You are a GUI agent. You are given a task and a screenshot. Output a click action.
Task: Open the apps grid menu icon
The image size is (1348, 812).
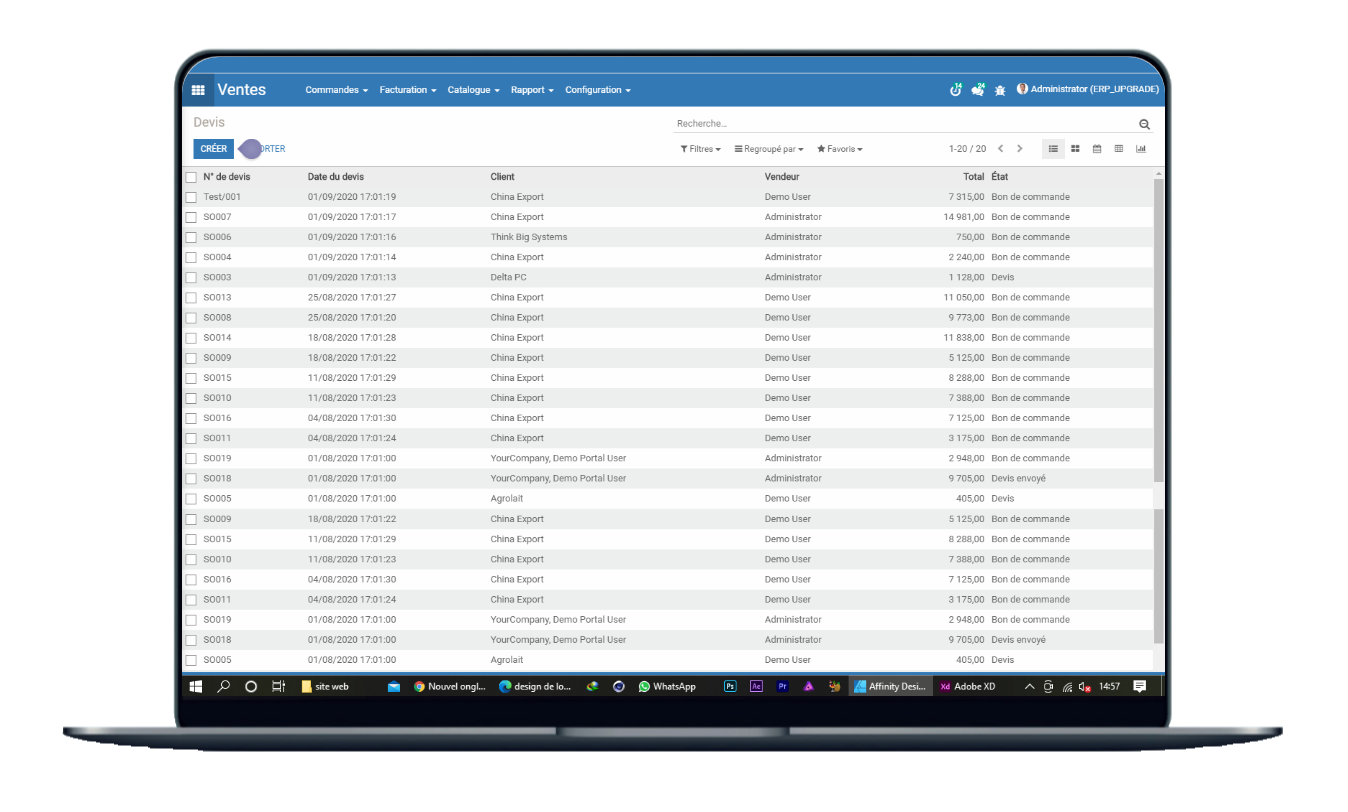pyautogui.click(x=198, y=90)
